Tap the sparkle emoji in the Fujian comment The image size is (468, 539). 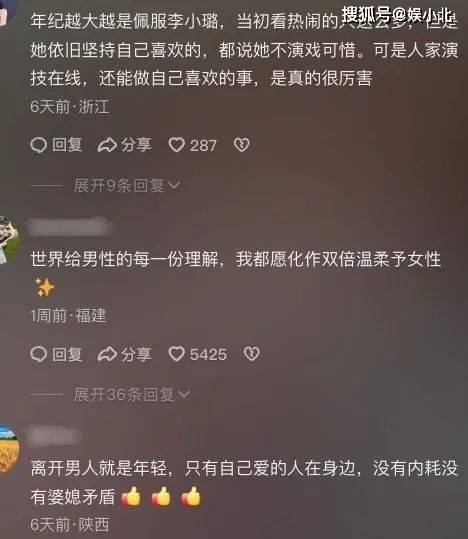(x=44, y=287)
